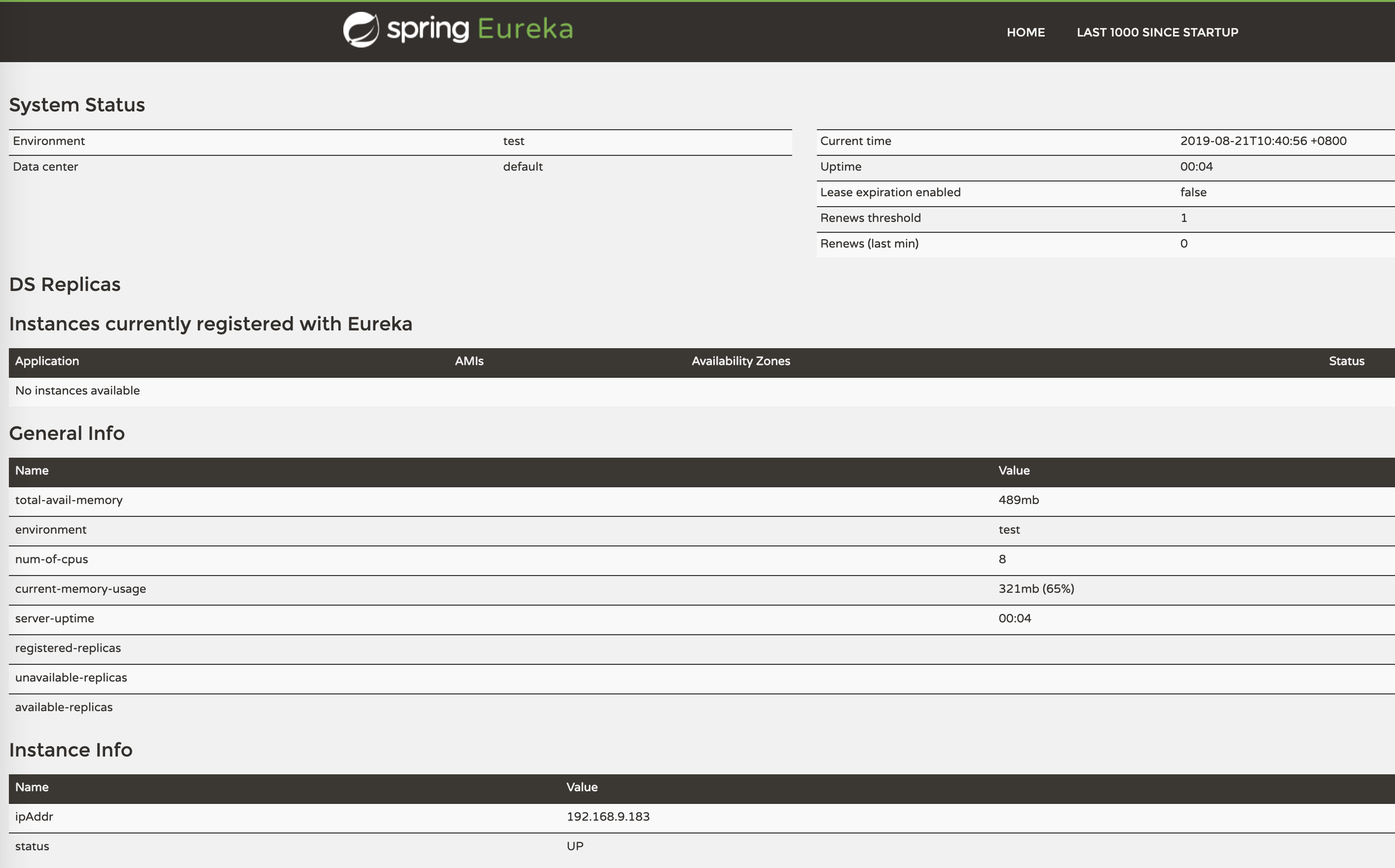
Task: Select the Current time value text
Action: [1262, 141]
